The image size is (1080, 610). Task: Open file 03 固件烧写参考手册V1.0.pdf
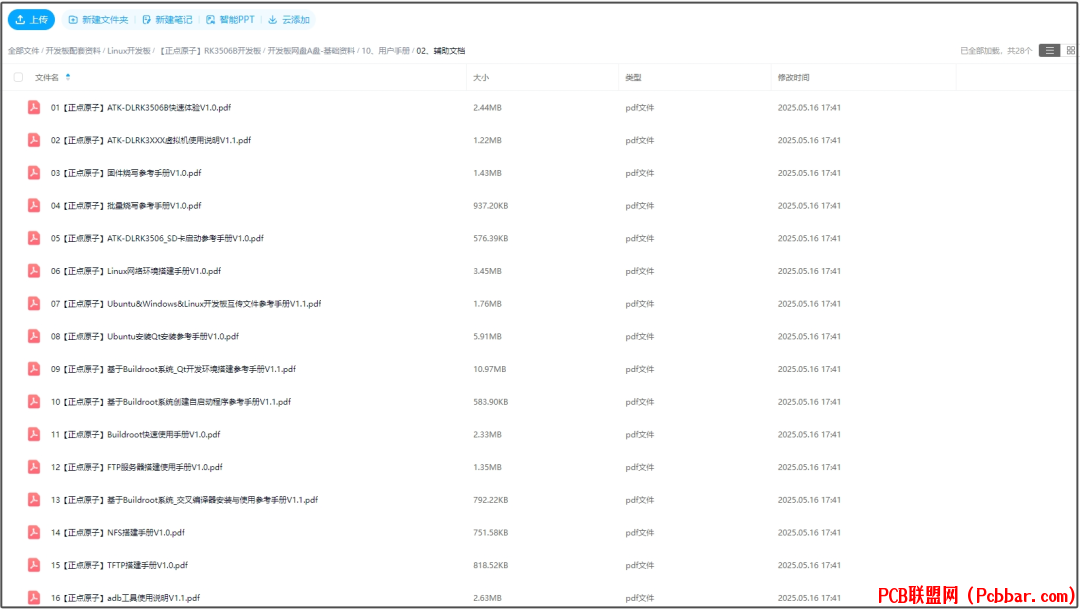pyautogui.click(x=126, y=173)
